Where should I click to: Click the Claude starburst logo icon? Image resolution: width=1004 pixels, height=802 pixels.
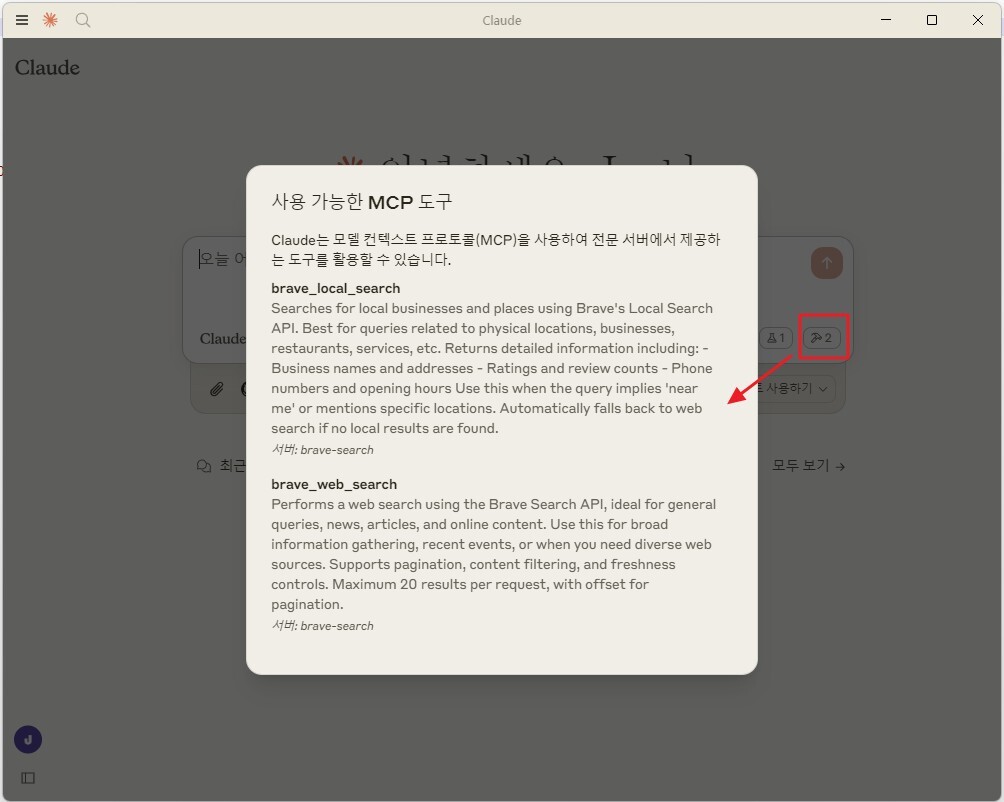pyautogui.click(x=50, y=20)
